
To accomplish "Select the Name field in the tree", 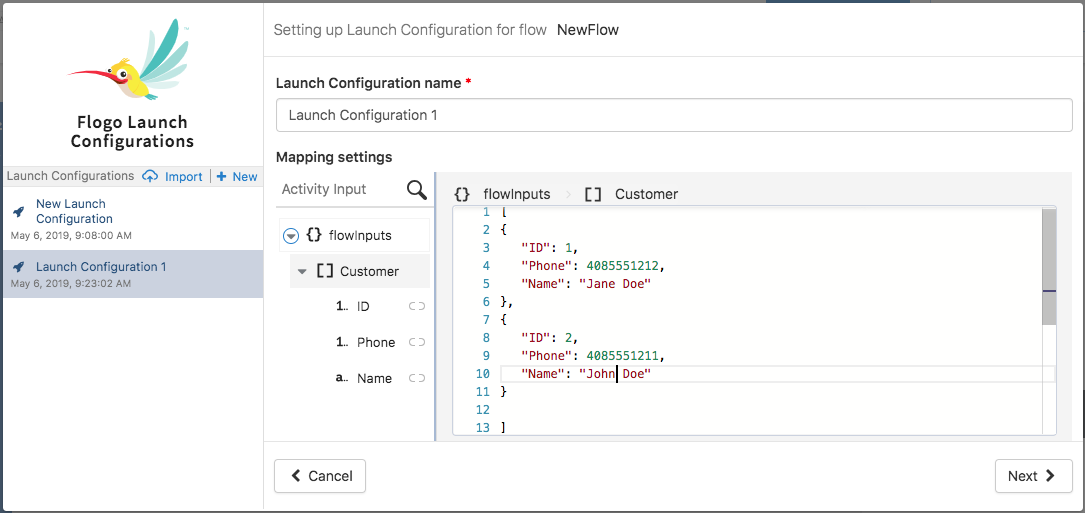I will [x=374, y=379].
